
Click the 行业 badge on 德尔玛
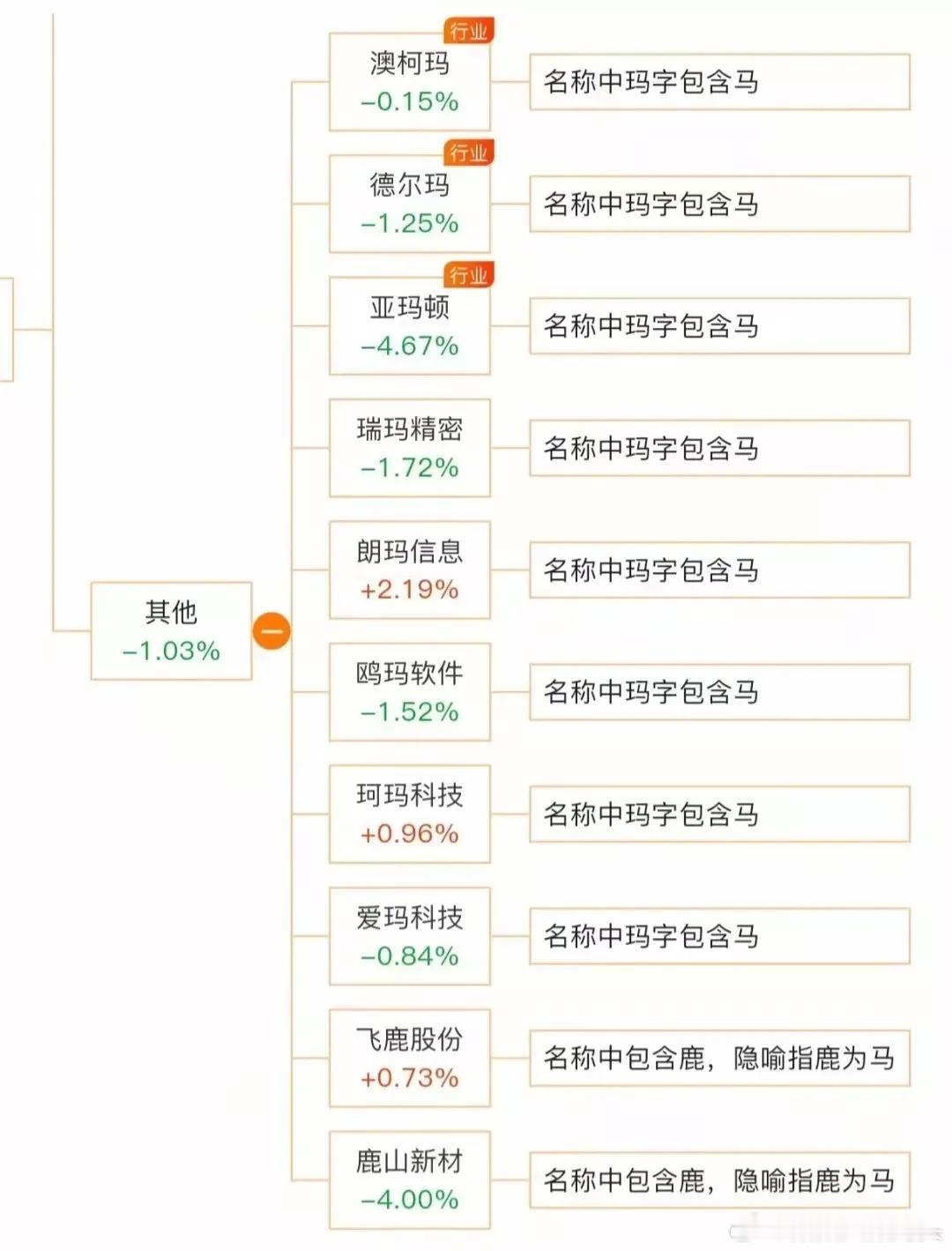[468, 153]
